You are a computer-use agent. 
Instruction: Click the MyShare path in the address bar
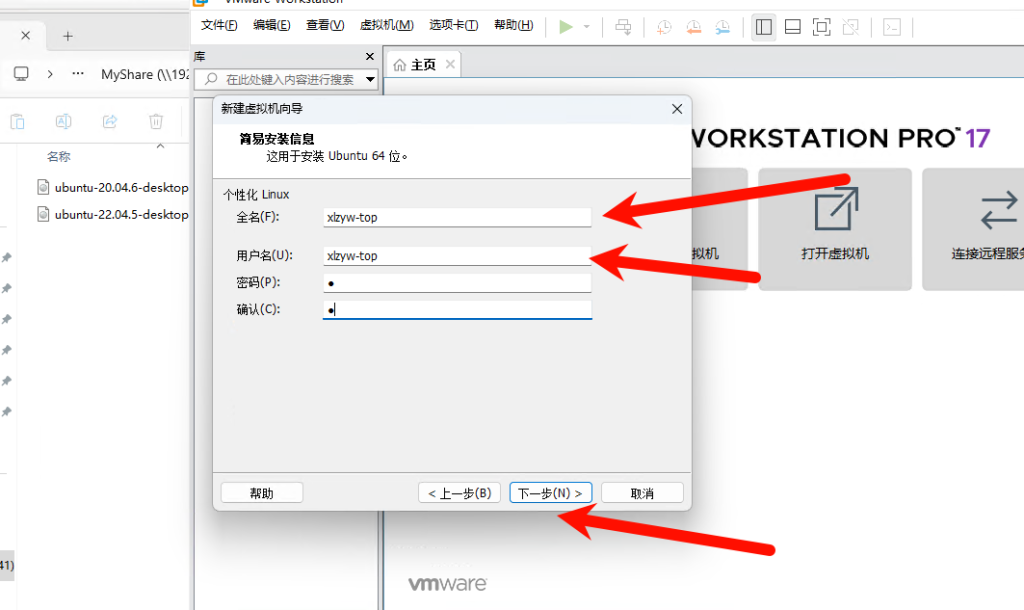(145, 74)
